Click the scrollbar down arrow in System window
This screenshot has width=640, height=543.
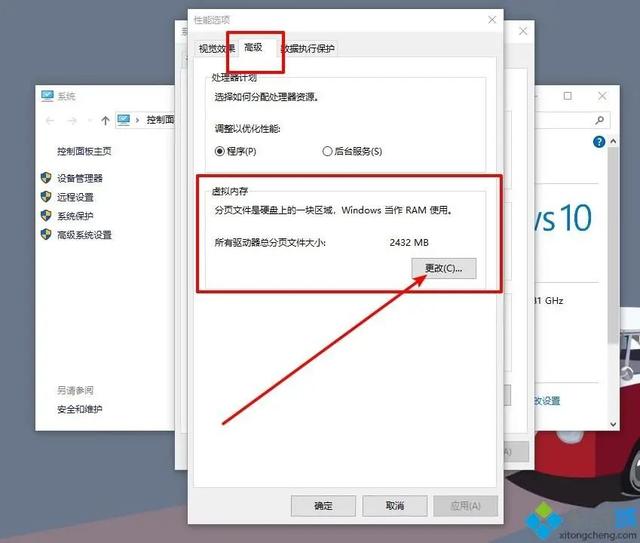613,424
